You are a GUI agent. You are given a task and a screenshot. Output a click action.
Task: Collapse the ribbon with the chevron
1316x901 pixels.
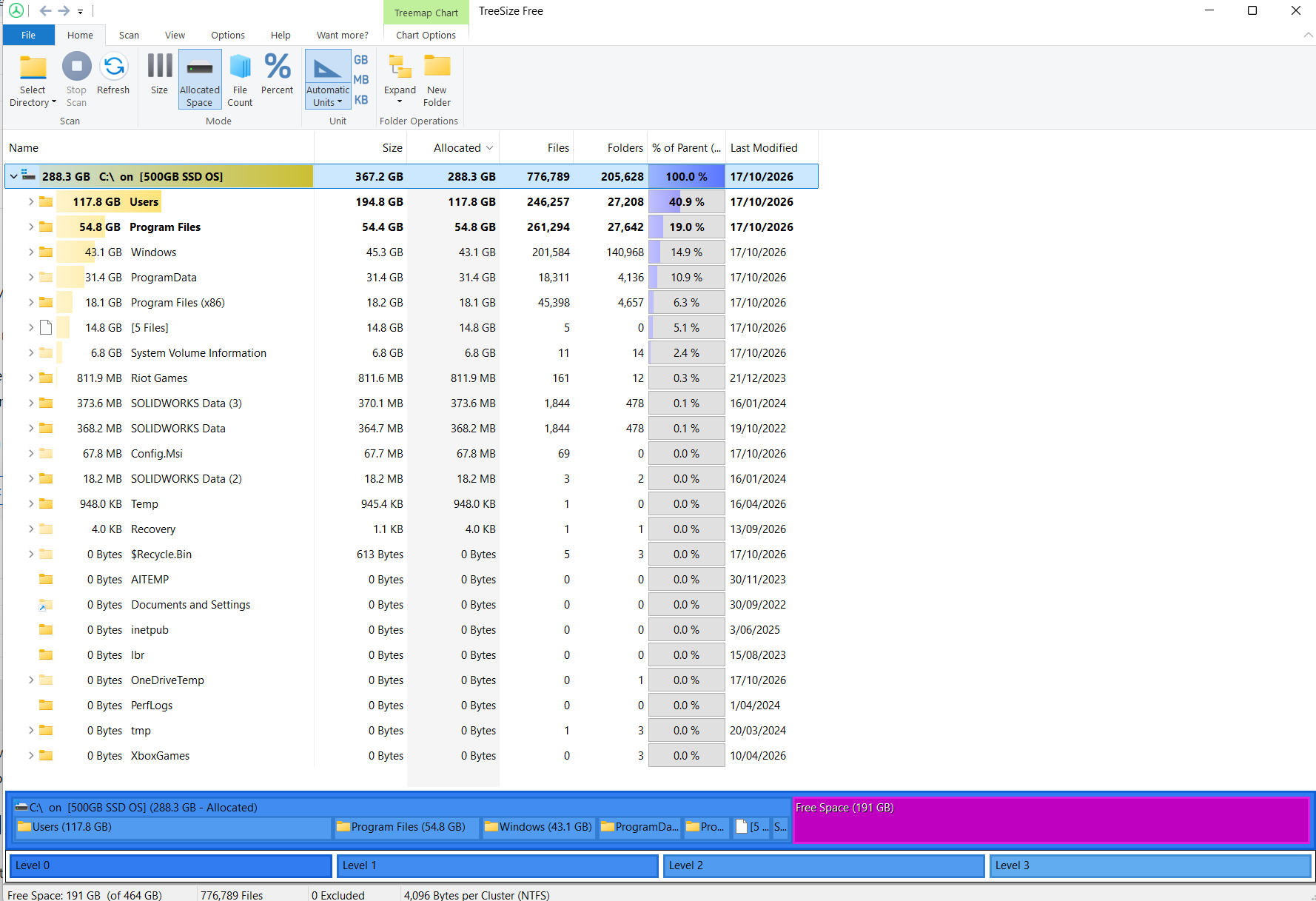point(1308,35)
